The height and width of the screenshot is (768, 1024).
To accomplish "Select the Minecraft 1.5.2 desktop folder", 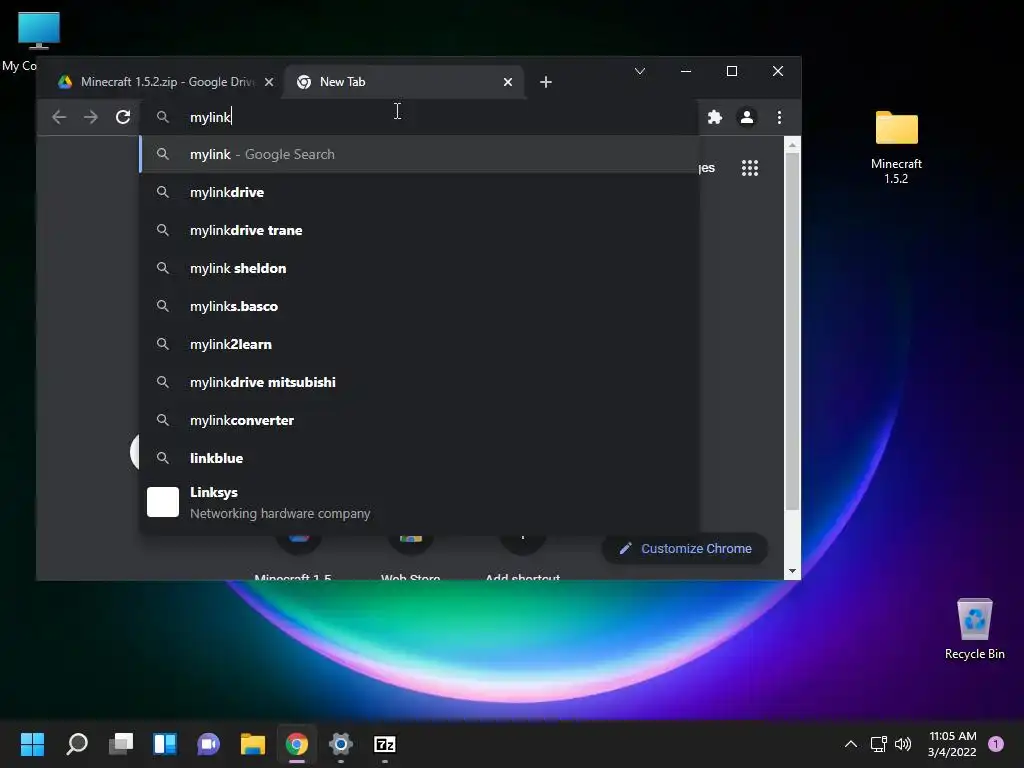I will point(896,147).
